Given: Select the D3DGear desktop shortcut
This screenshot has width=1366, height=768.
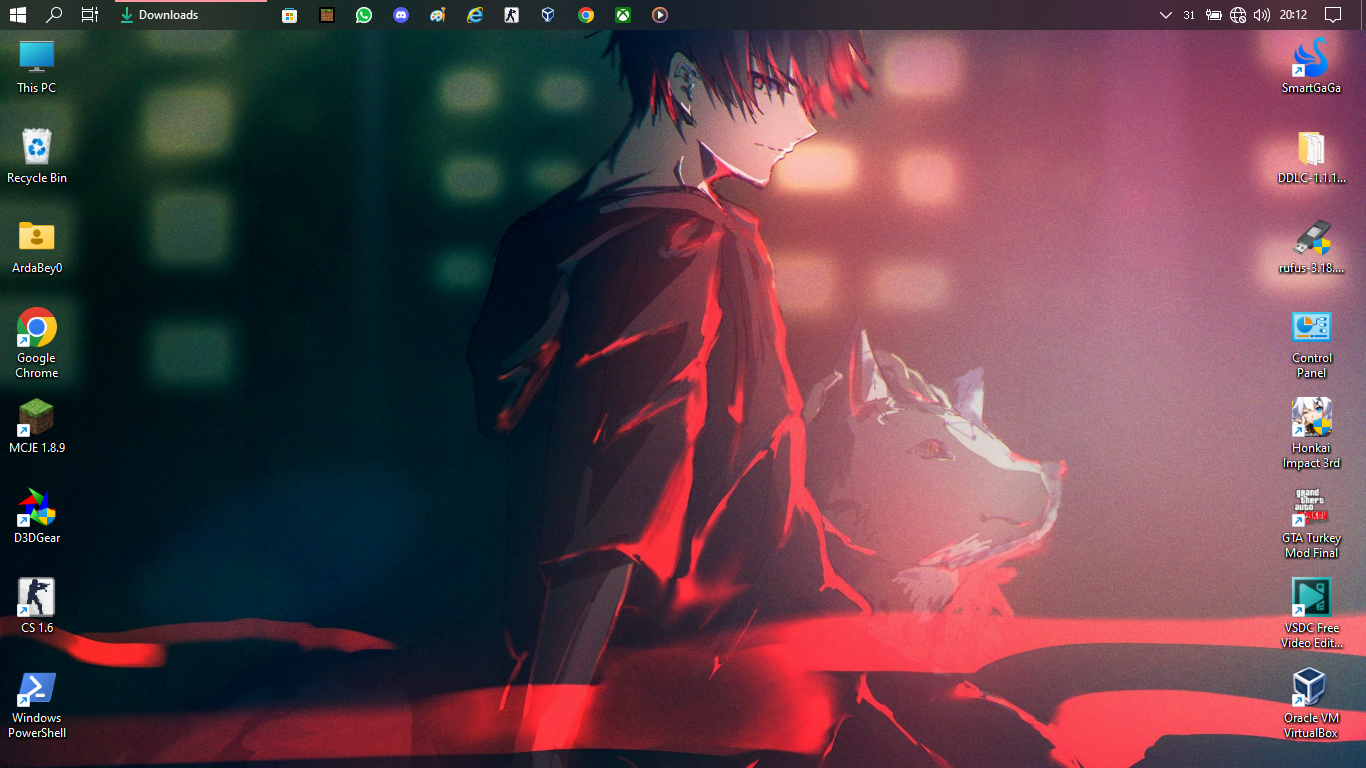Looking at the screenshot, I should (37, 517).
